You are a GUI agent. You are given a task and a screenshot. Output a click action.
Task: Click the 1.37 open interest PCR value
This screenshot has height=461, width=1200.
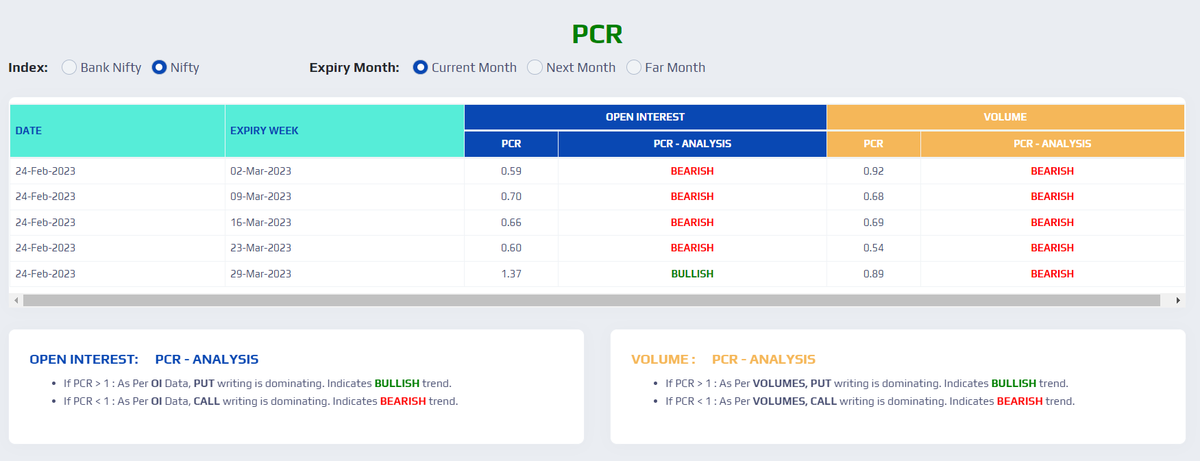(x=511, y=274)
